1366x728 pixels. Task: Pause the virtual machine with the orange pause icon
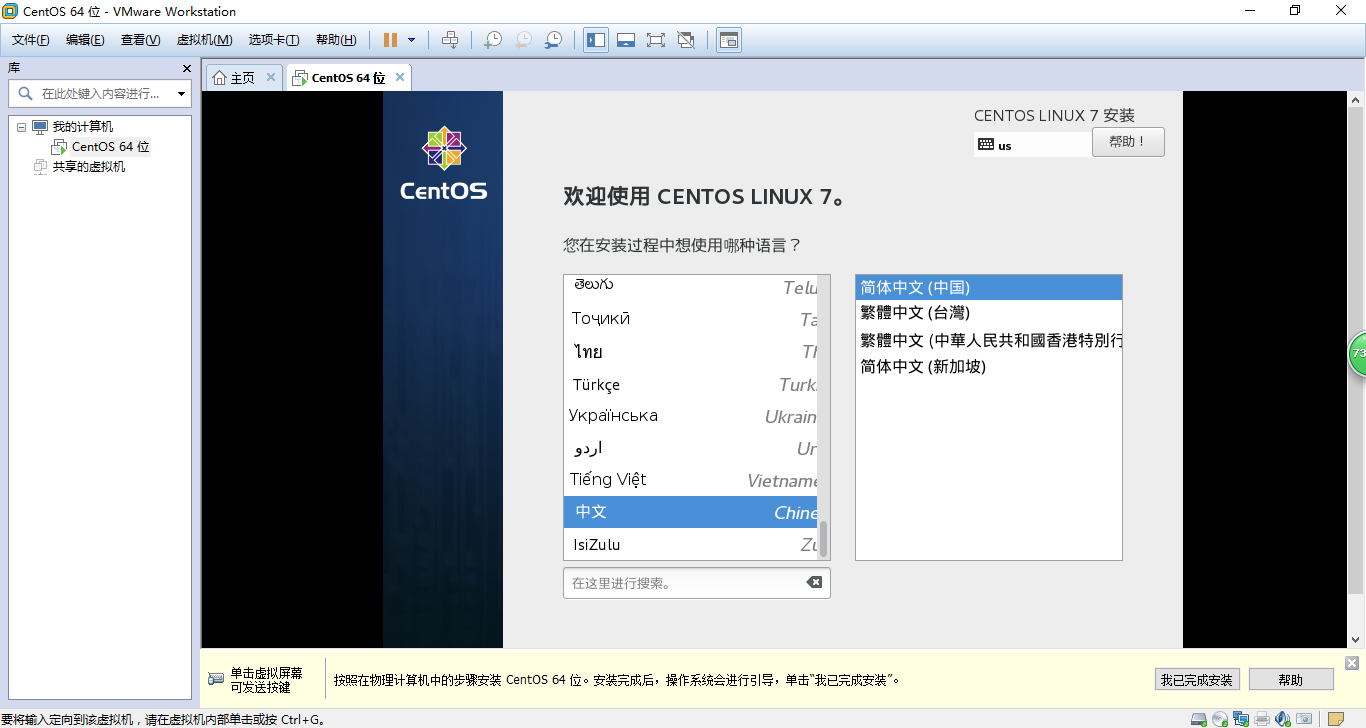point(390,40)
